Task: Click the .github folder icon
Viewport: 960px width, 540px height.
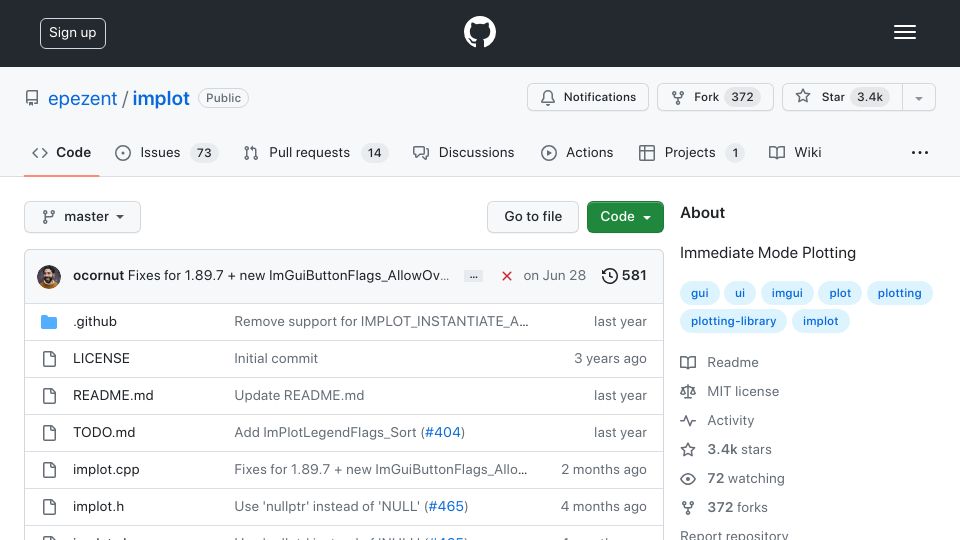Action: (49, 321)
